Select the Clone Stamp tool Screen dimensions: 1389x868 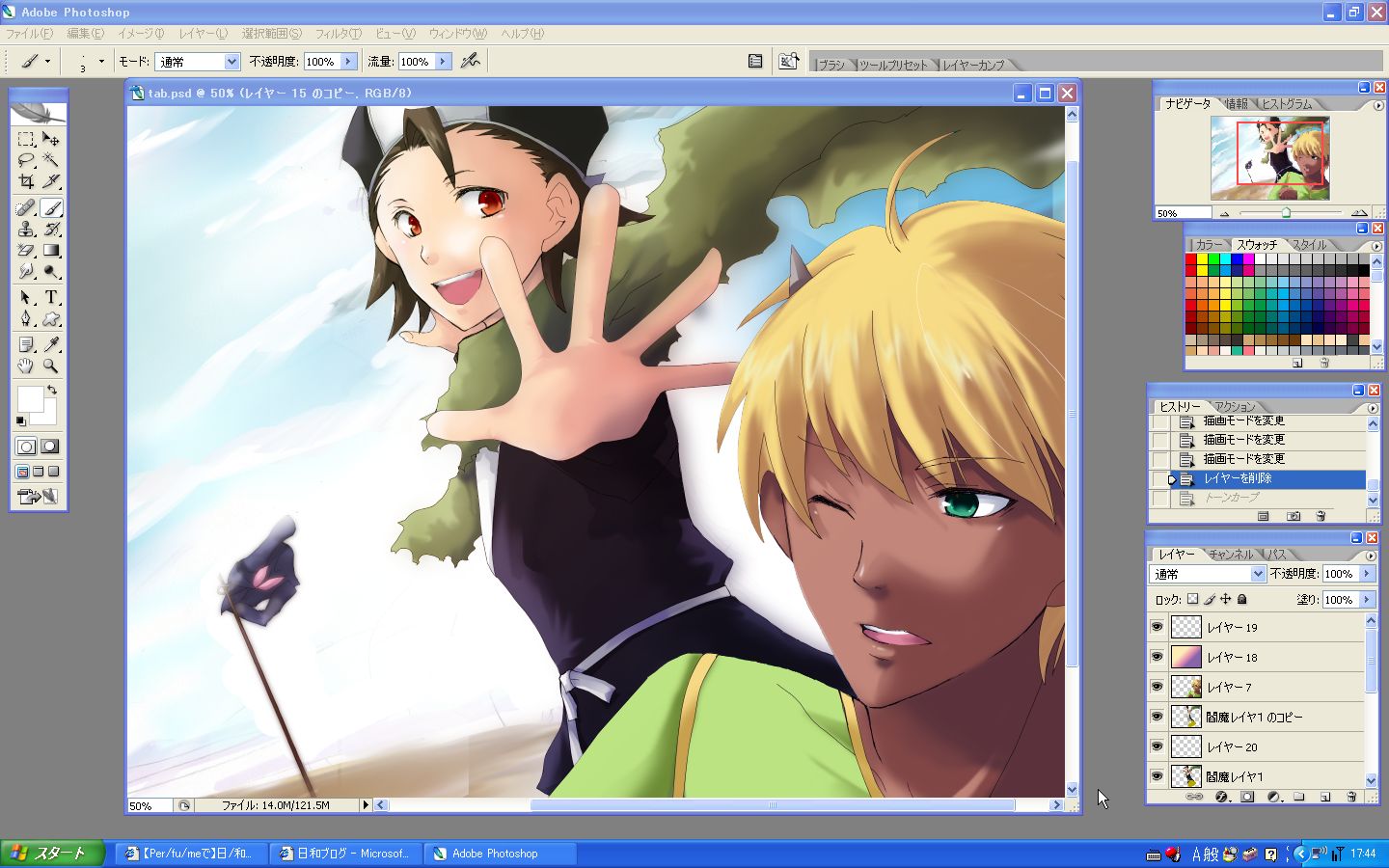coord(26,229)
